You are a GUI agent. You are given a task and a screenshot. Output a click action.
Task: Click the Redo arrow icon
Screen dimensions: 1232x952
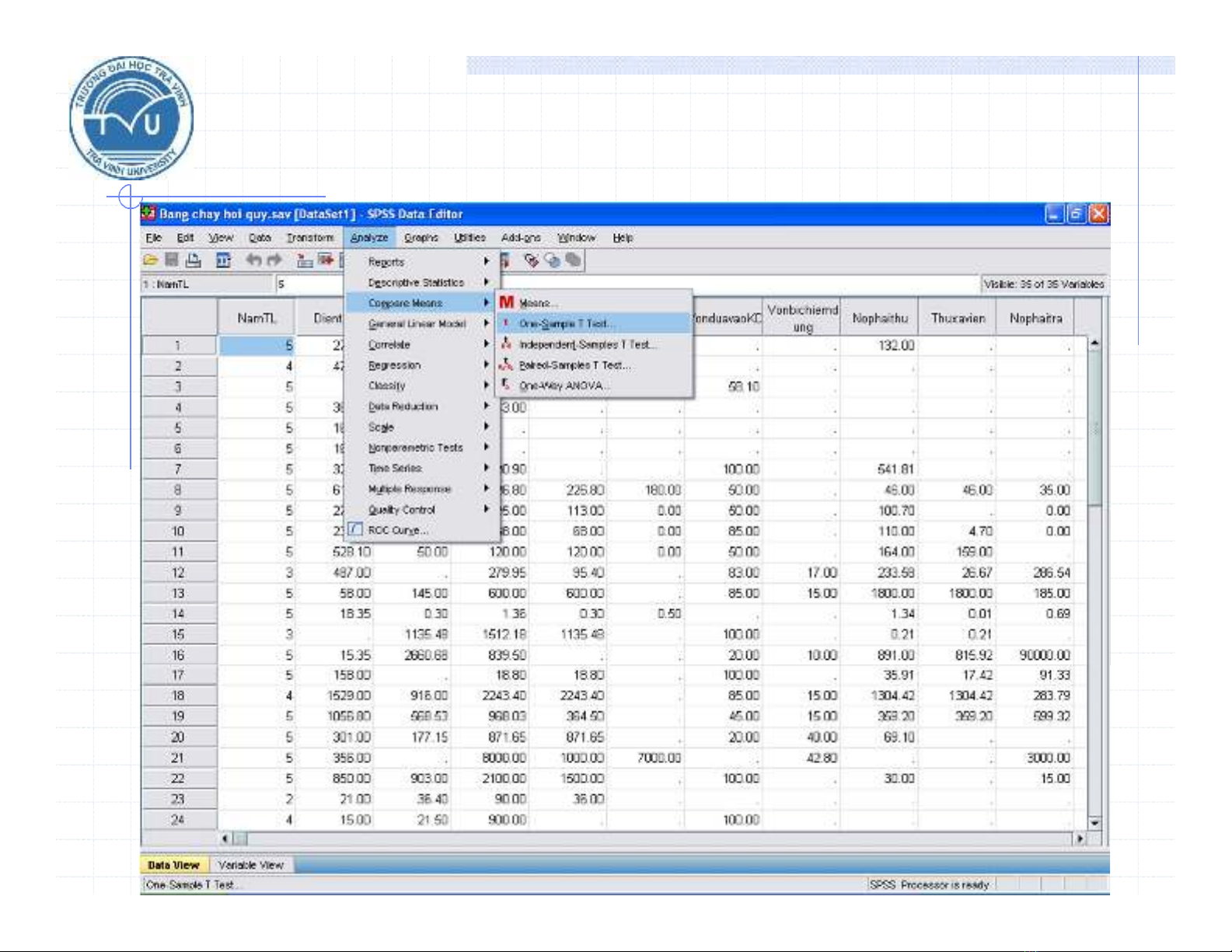274,260
